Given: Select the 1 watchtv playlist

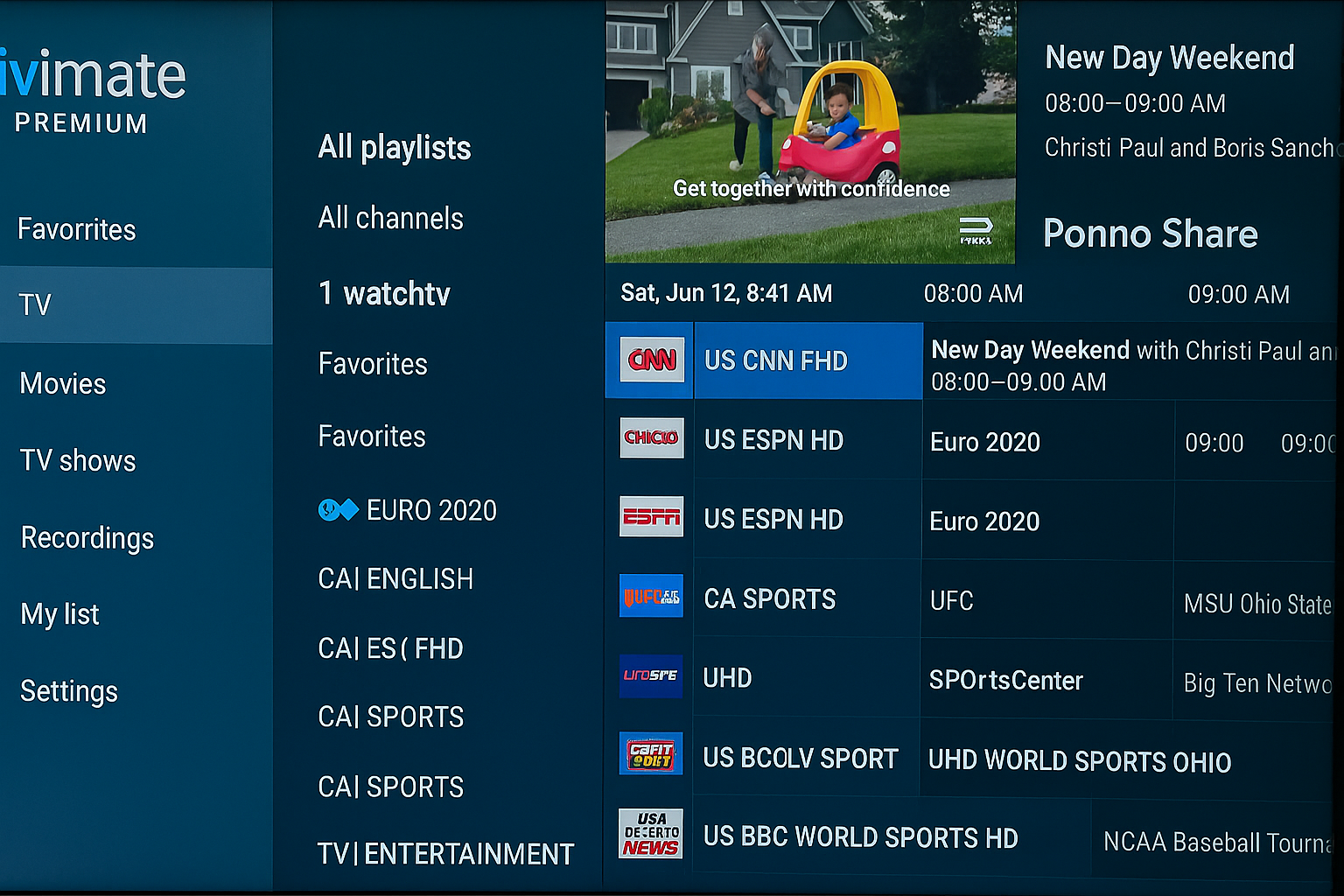Looking at the screenshot, I should [x=384, y=293].
